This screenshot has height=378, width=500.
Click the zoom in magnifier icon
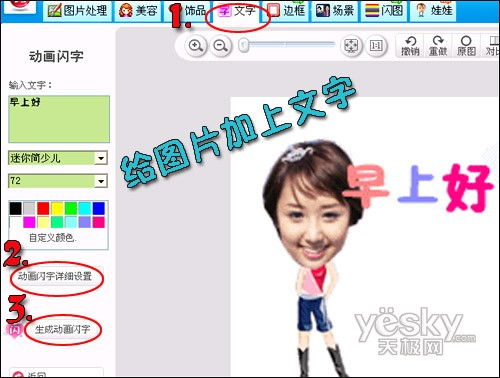coord(196,45)
